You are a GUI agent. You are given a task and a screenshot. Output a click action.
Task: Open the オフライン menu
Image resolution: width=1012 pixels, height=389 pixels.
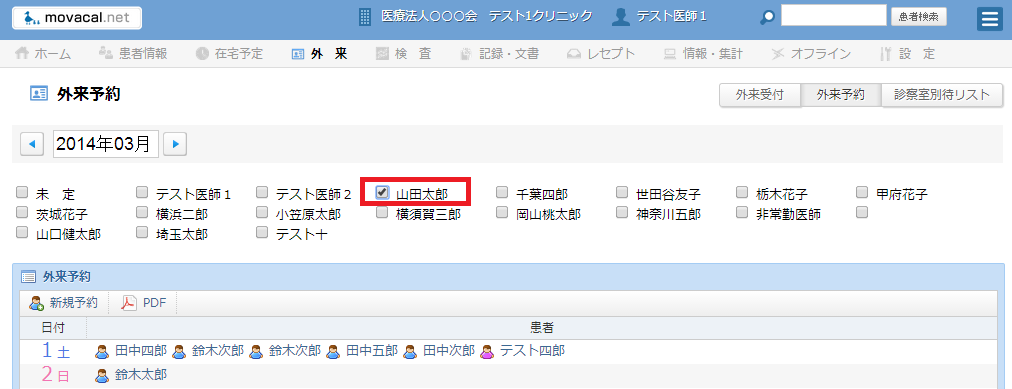point(812,54)
